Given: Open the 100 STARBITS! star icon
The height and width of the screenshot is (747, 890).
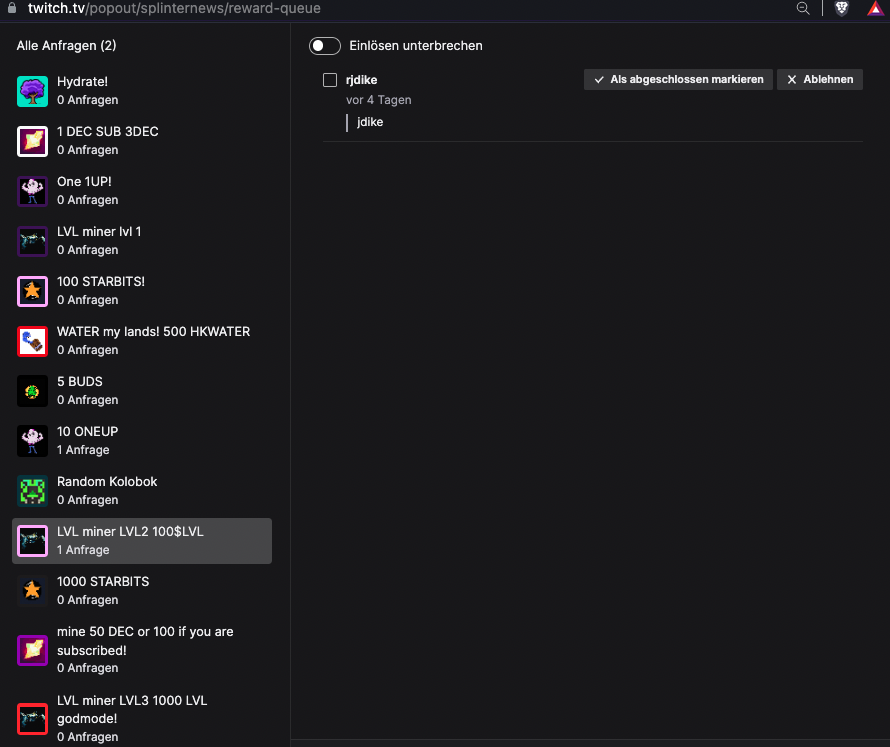Looking at the screenshot, I should [32, 291].
